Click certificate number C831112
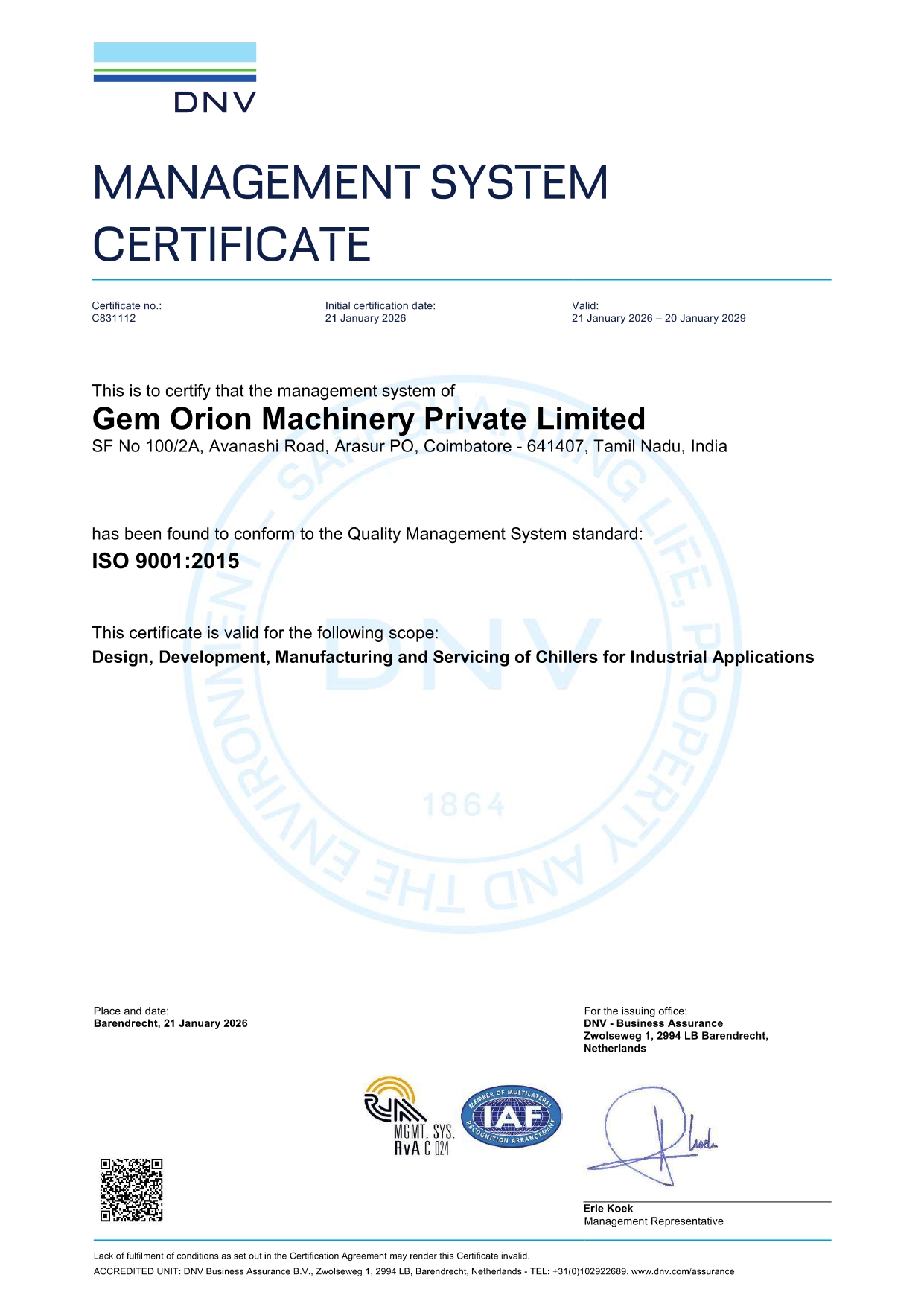 [x=114, y=318]
